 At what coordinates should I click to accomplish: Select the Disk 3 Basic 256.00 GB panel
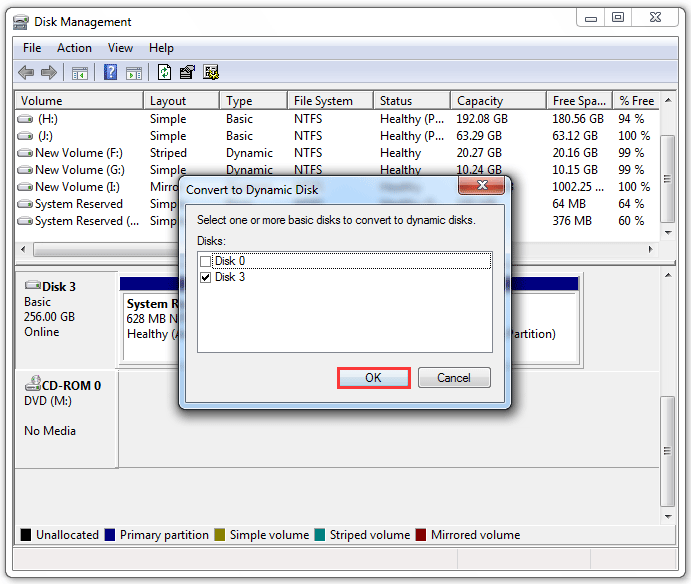click(x=66, y=320)
